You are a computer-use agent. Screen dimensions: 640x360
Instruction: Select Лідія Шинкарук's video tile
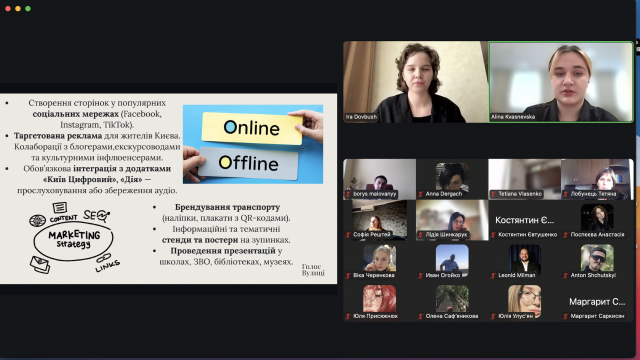point(452,220)
